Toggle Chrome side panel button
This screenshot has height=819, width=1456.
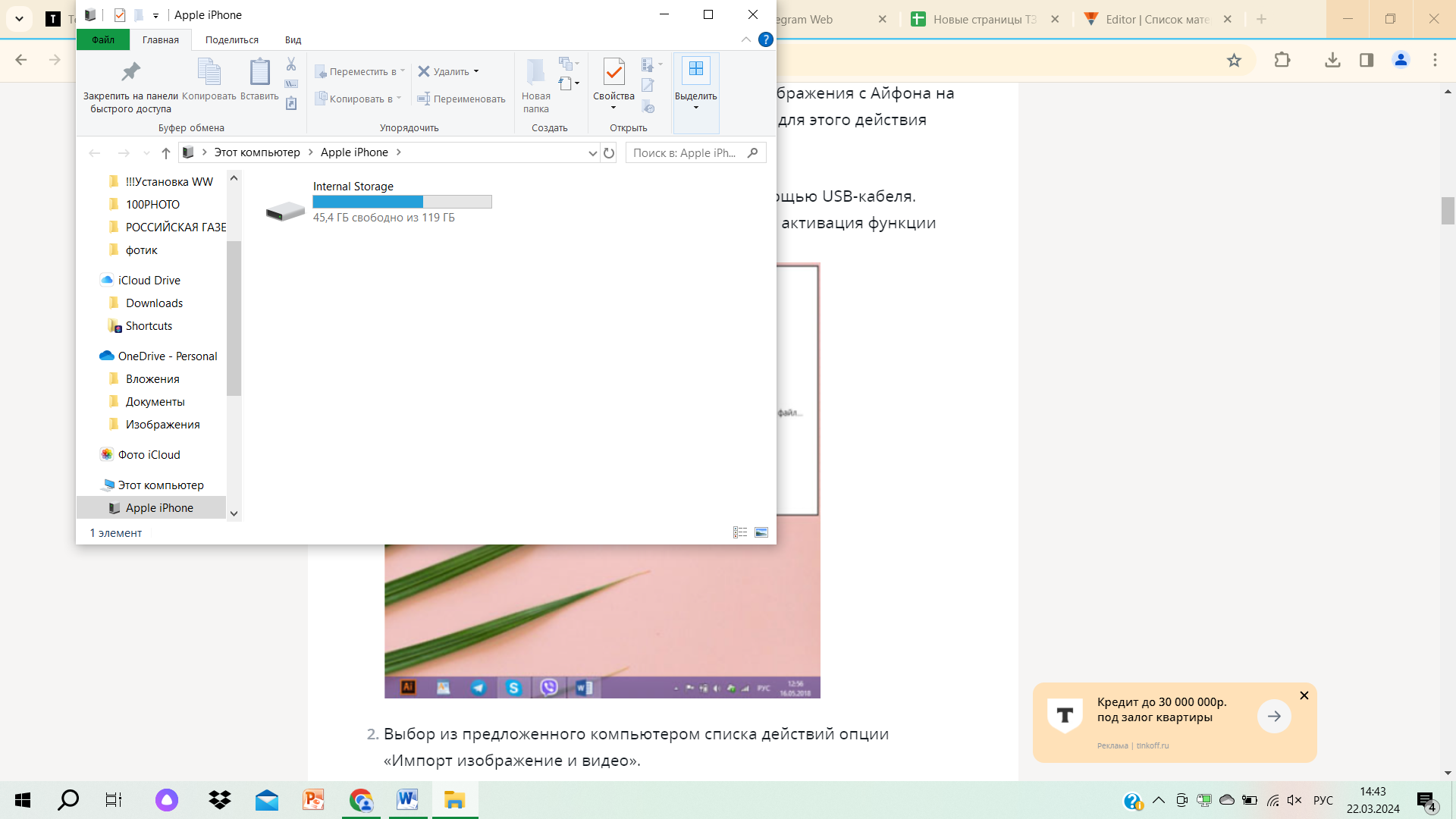pos(1367,60)
